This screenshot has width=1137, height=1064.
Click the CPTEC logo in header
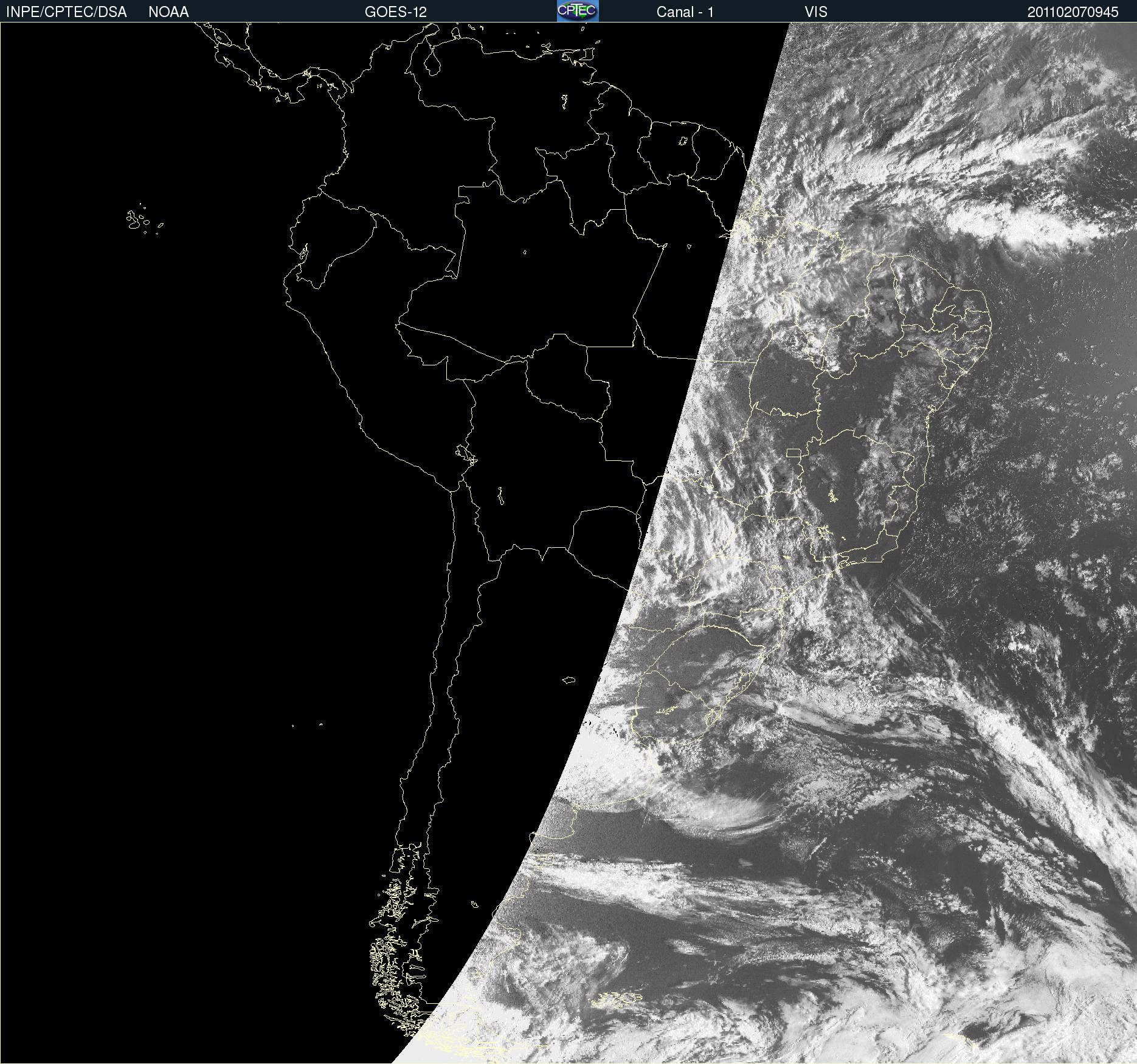[578, 11]
